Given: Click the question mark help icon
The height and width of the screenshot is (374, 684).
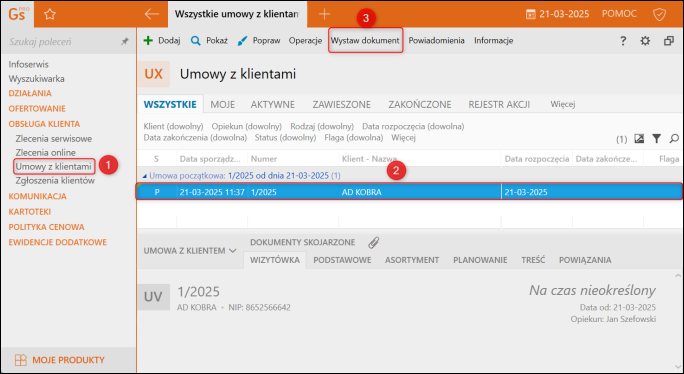Looking at the screenshot, I should point(623,41).
